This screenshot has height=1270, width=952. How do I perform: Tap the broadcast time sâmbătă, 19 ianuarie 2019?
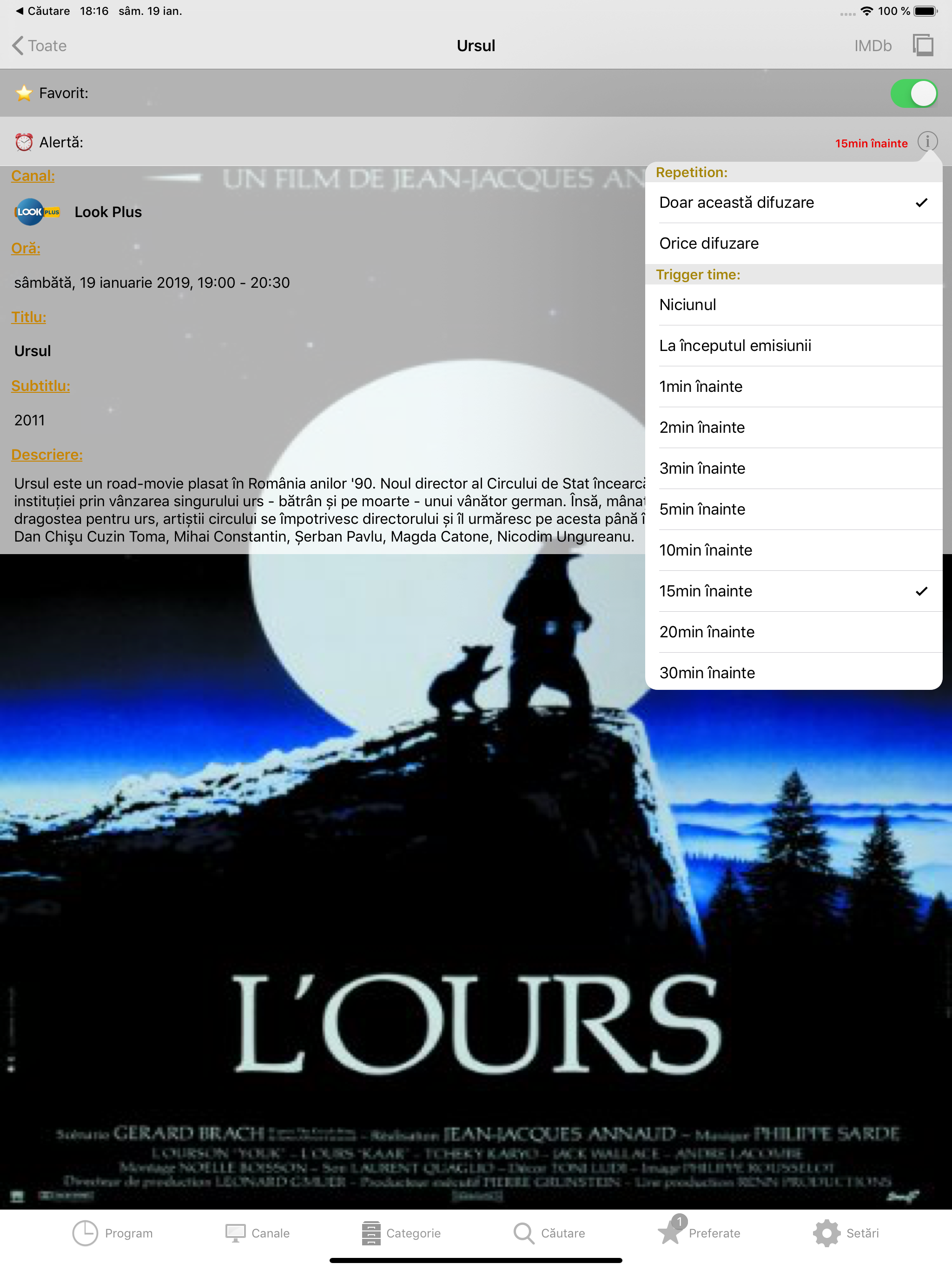[152, 283]
